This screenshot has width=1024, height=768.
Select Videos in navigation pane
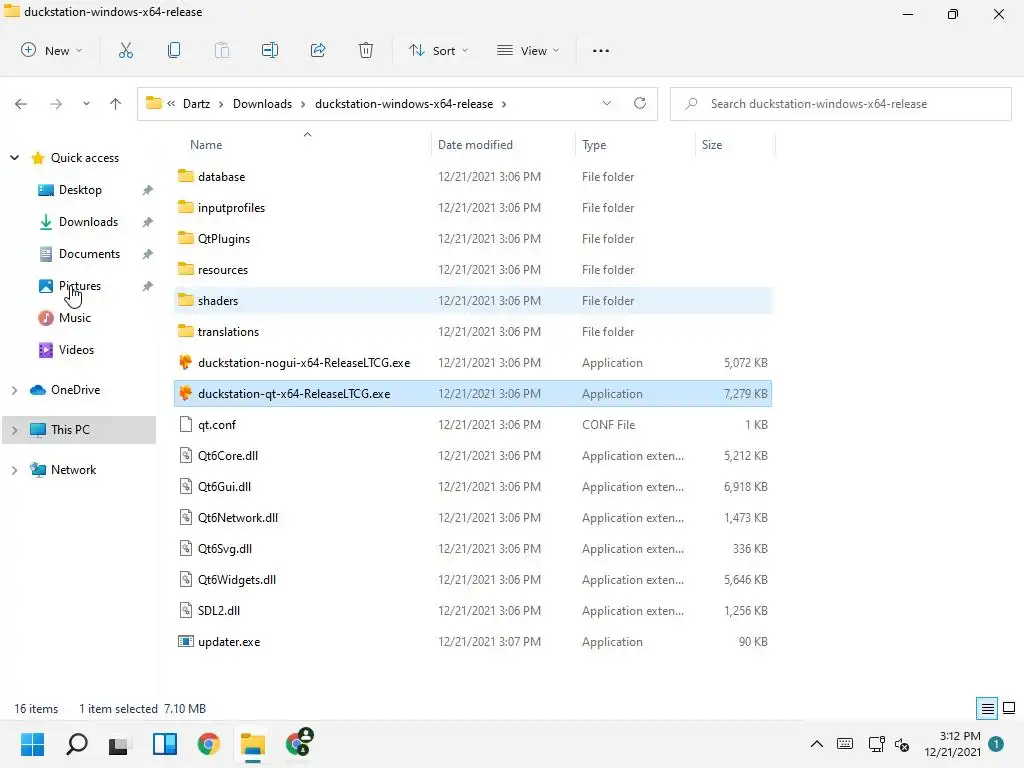[x=76, y=350]
